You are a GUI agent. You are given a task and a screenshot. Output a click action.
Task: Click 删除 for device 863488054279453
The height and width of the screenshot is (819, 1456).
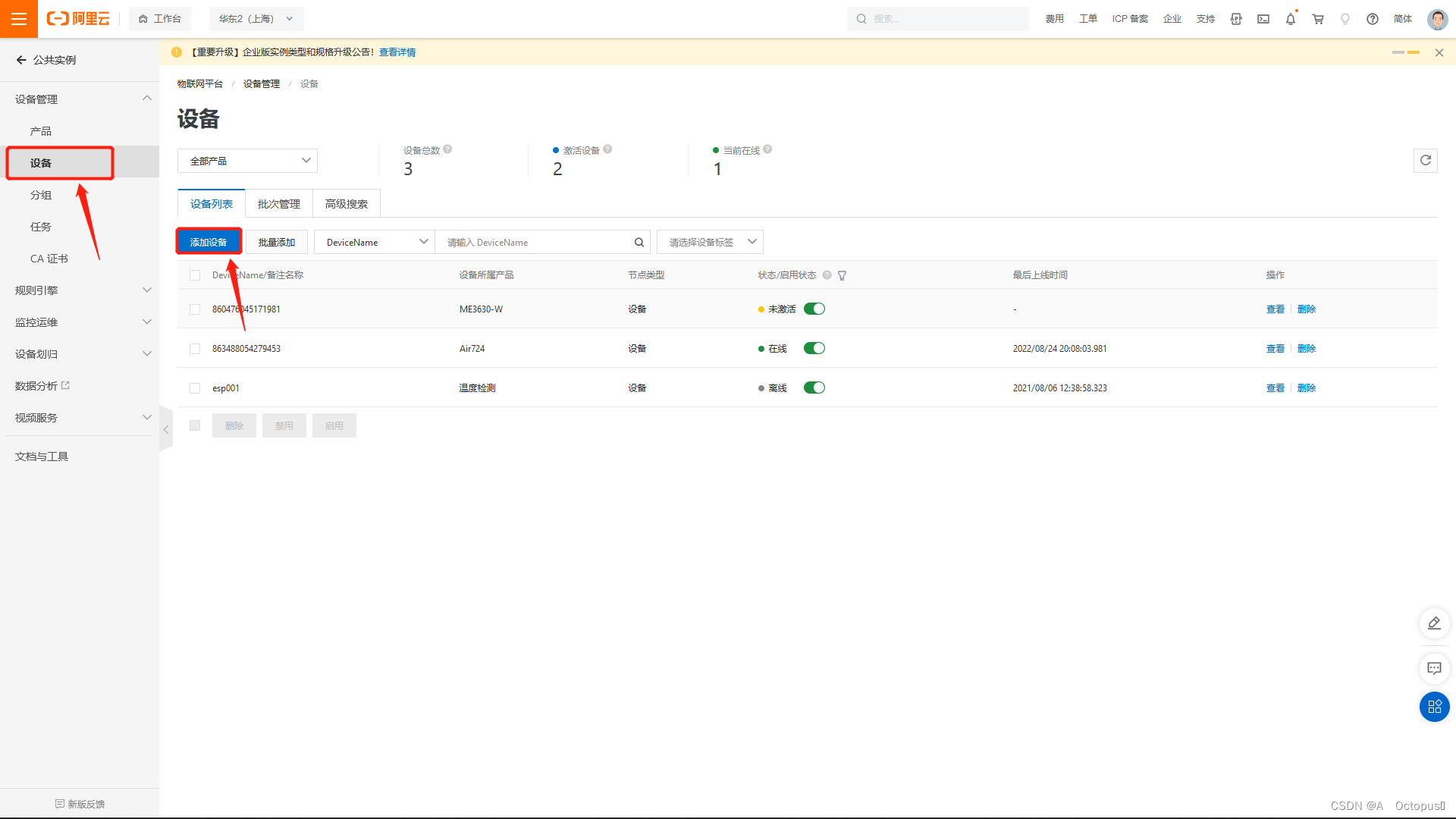click(x=1307, y=349)
